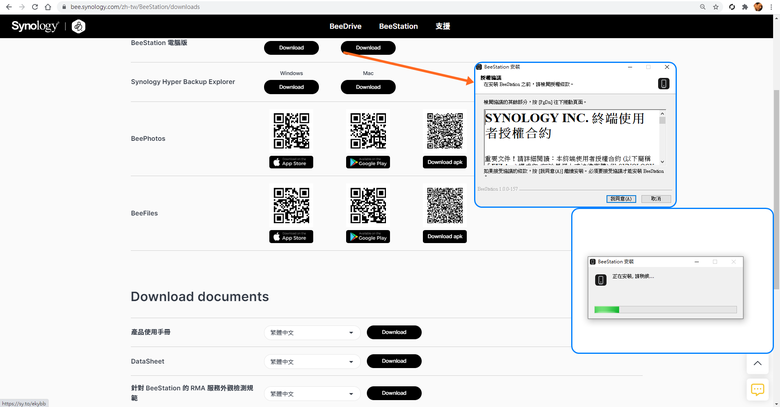Screen dimensions: 780x407
Task: Click BeeFiles apk QR code
Action: 445,205
